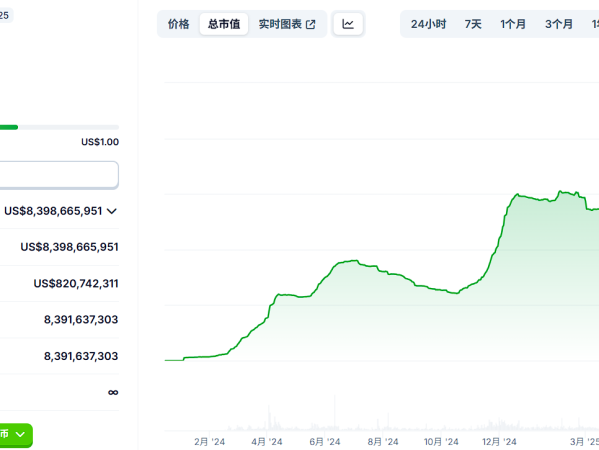Set chart range to 1个月
Viewport: 599px width, 450px height.
tap(513, 24)
